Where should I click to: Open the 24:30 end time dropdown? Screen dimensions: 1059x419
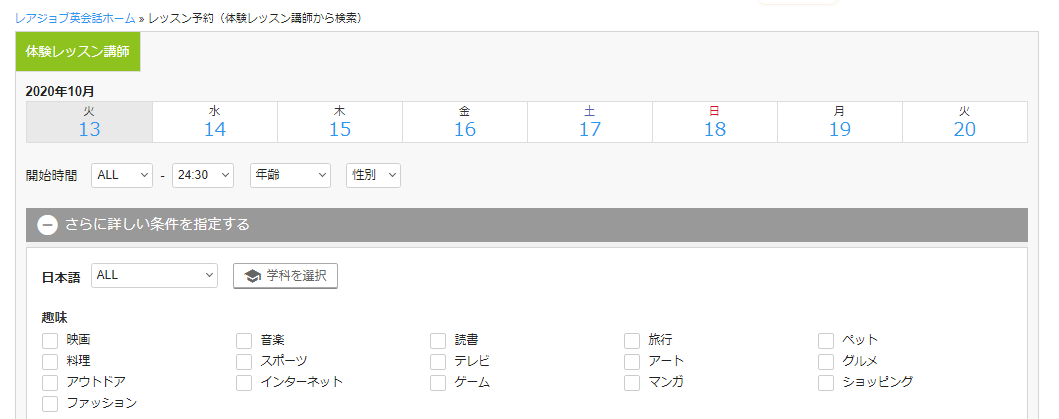[203, 175]
